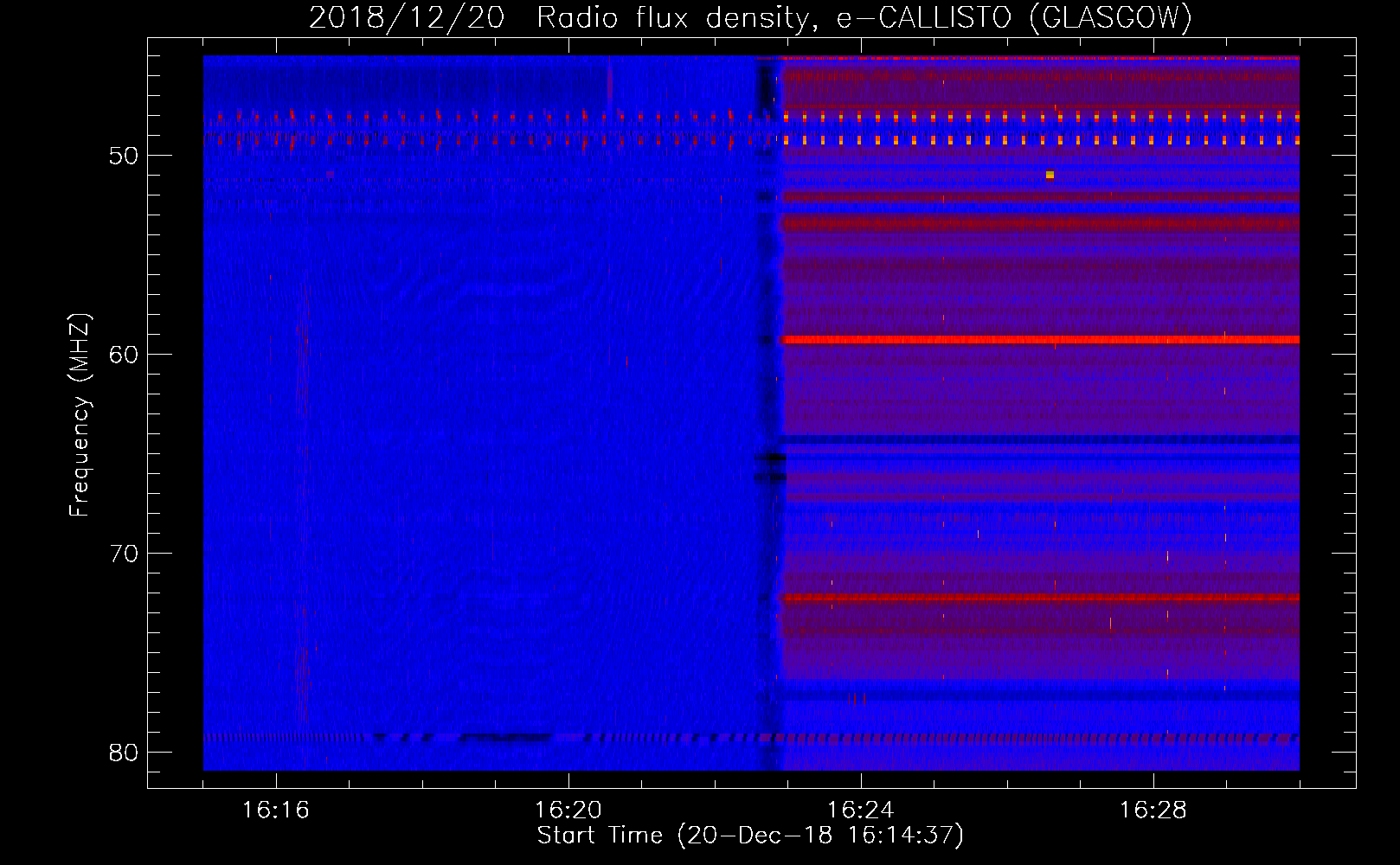Image resolution: width=1400 pixels, height=865 pixels.
Task: Click the date "2018/12/20" in the title
Action: 407,18
